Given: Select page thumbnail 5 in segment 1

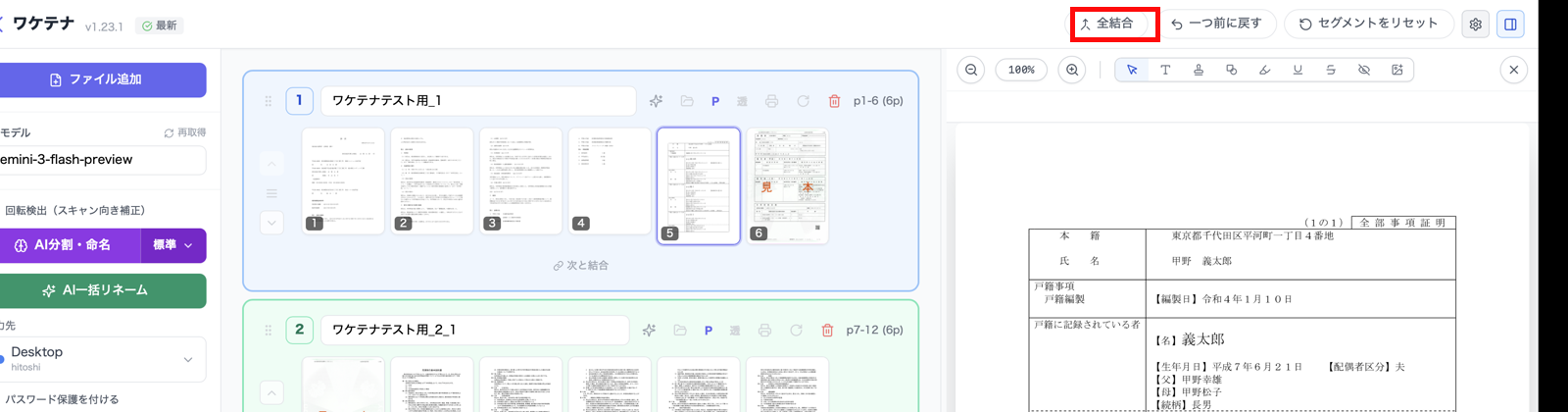Looking at the screenshot, I should (699, 185).
